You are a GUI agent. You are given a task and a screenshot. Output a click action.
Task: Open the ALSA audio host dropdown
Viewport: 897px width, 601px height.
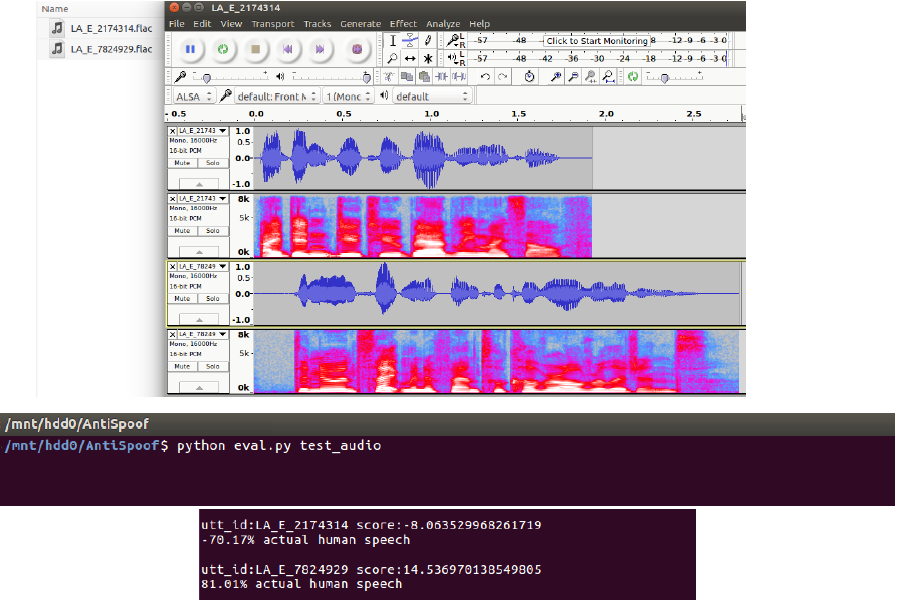coord(192,96)
